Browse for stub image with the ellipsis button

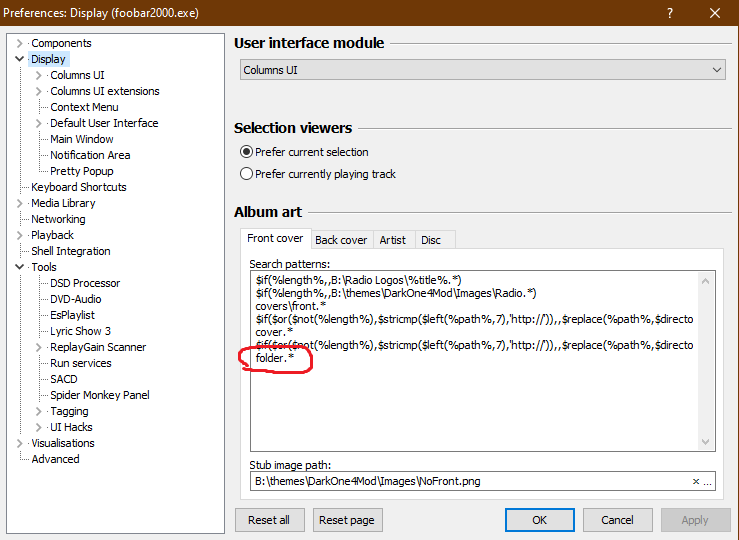(x=708, y=481)
